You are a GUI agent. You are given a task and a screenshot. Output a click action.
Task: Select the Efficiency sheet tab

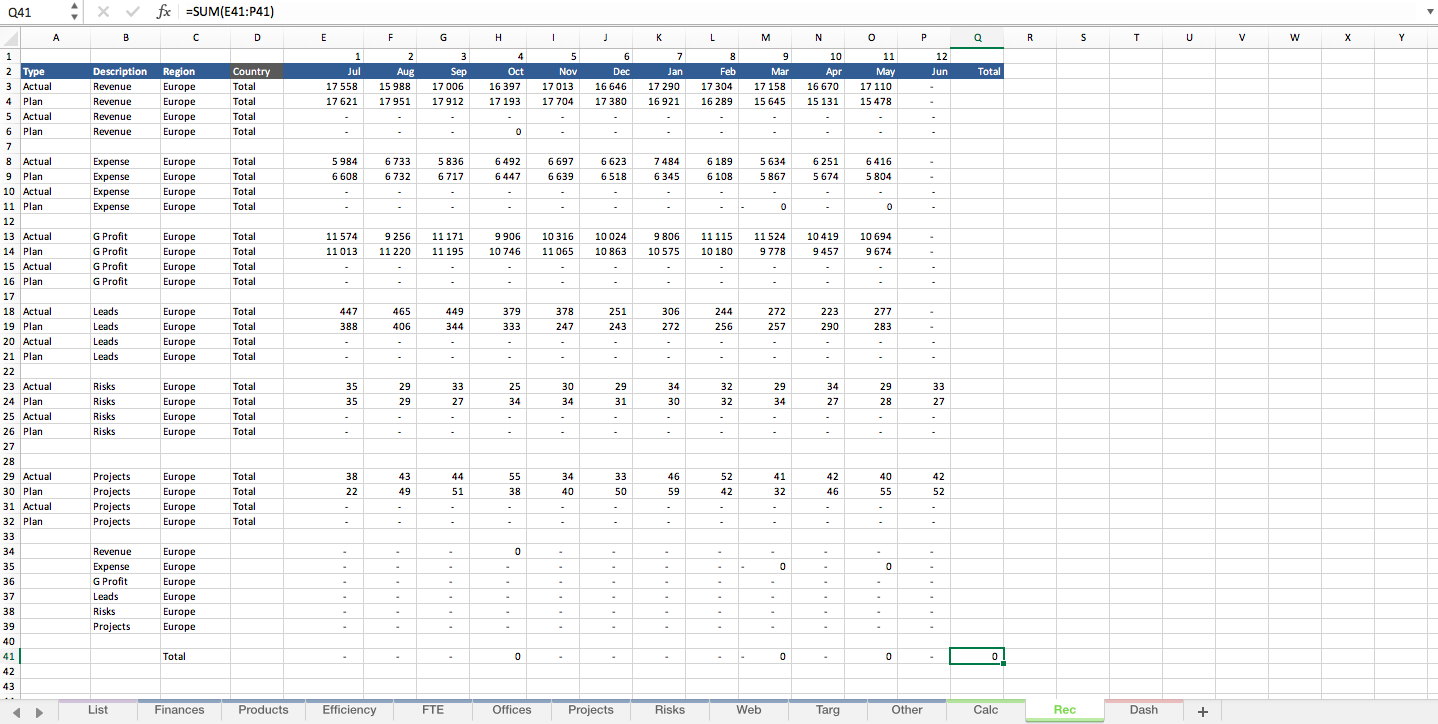click(x=349, y=710)
